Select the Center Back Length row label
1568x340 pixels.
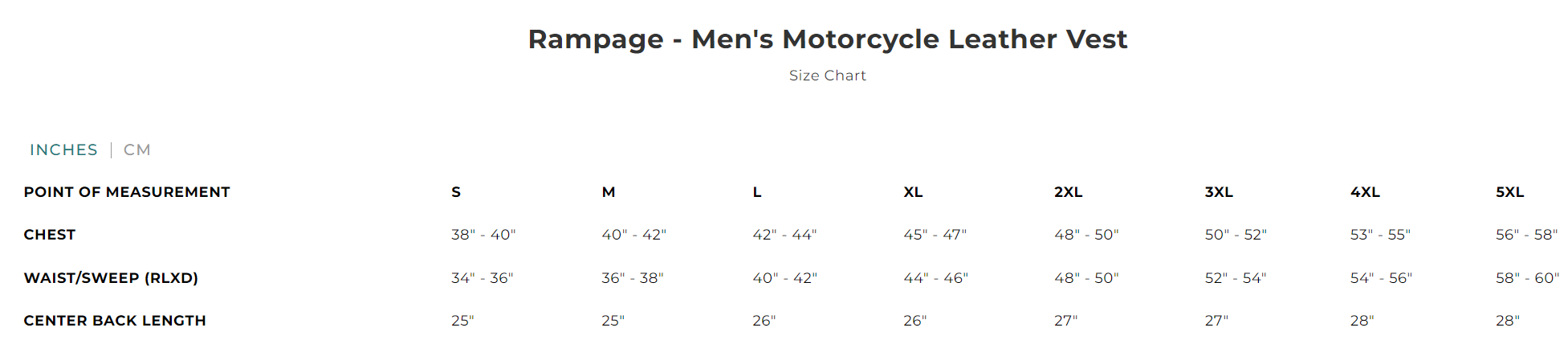pyautogui.click(x=115, y=321)
